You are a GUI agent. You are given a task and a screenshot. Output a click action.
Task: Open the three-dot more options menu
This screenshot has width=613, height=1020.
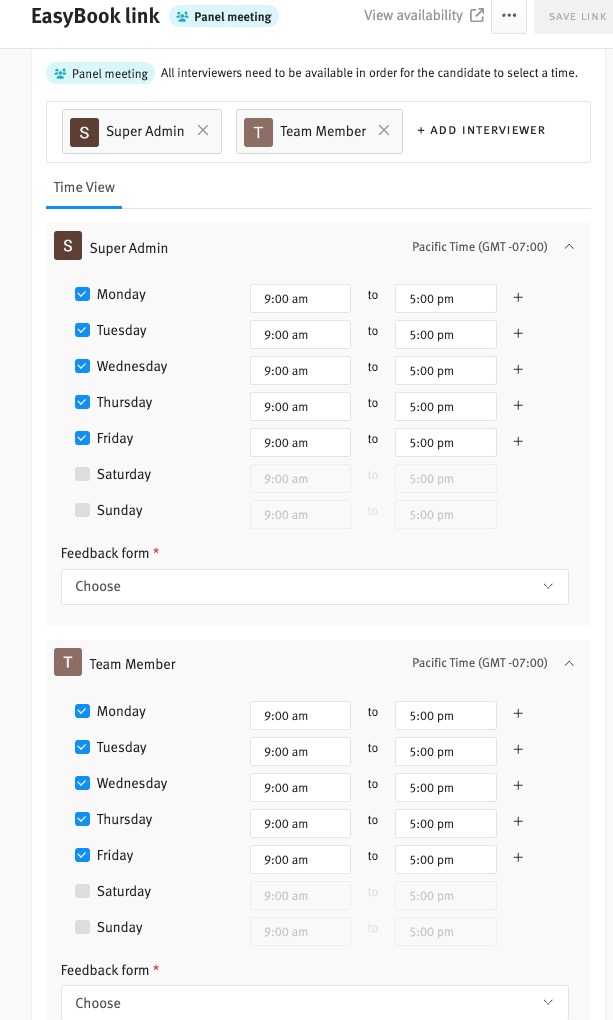click(509, 16)
